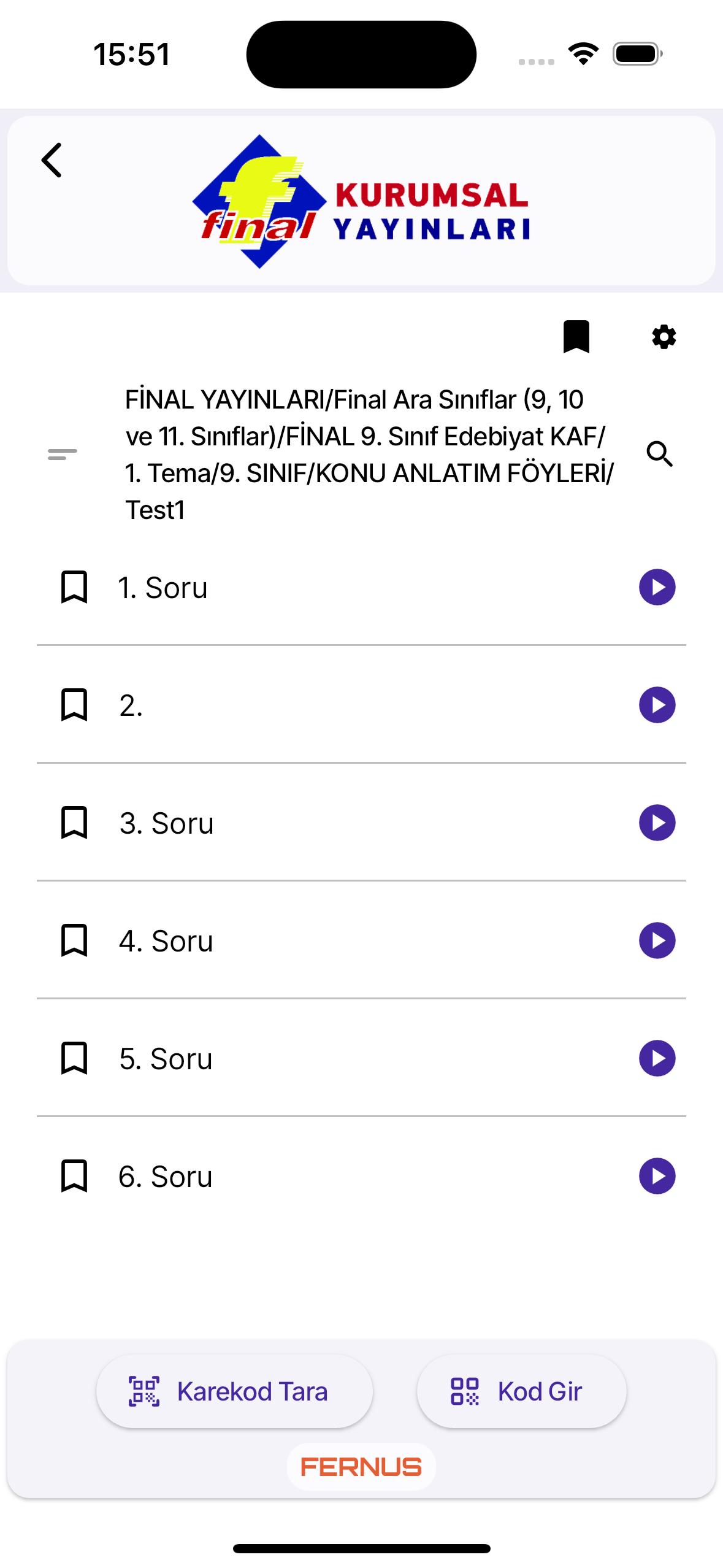Tap the search magnifier icon

(x=659, y=454)
